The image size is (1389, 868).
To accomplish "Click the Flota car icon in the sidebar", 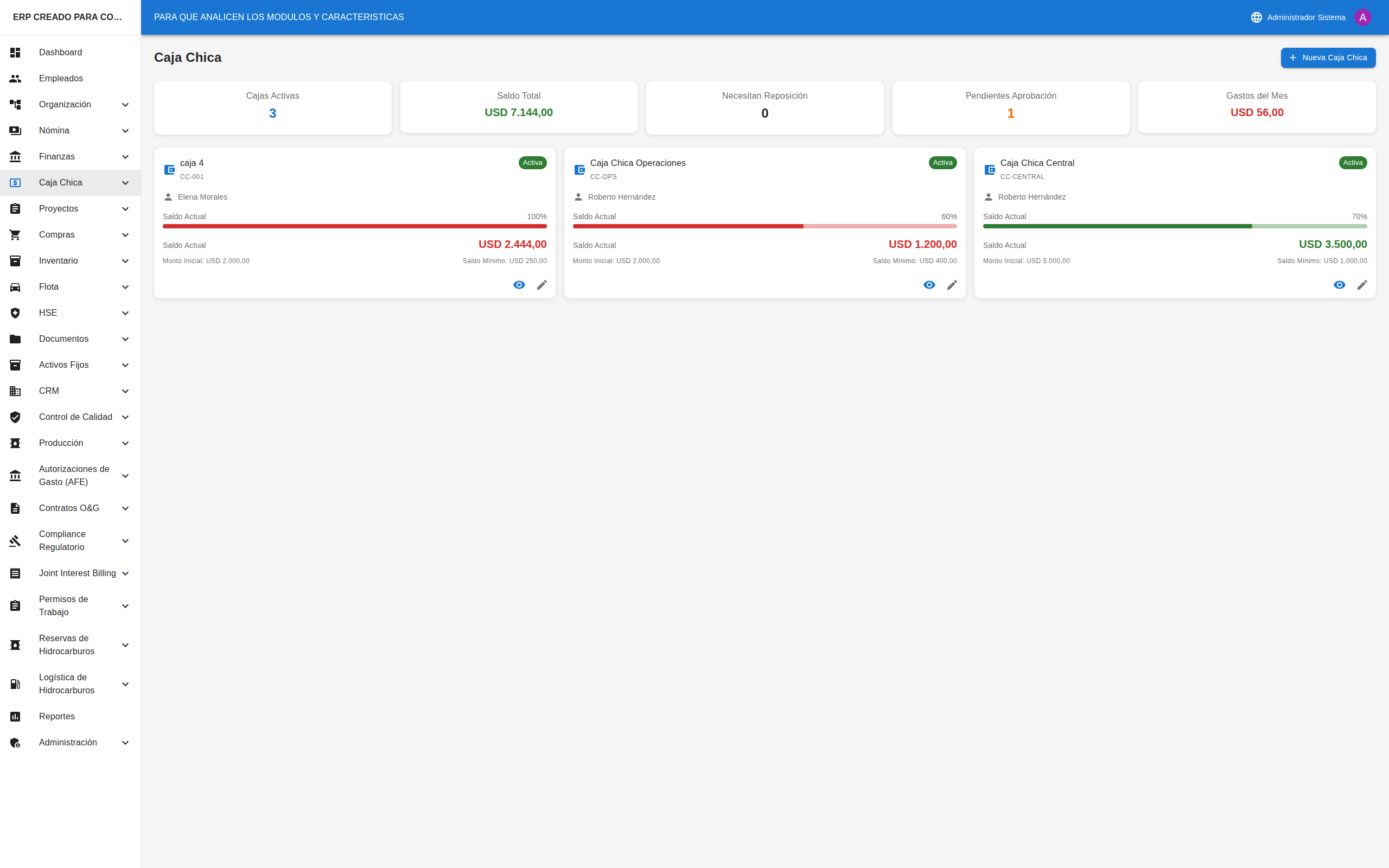I will [x=16, y=287].
